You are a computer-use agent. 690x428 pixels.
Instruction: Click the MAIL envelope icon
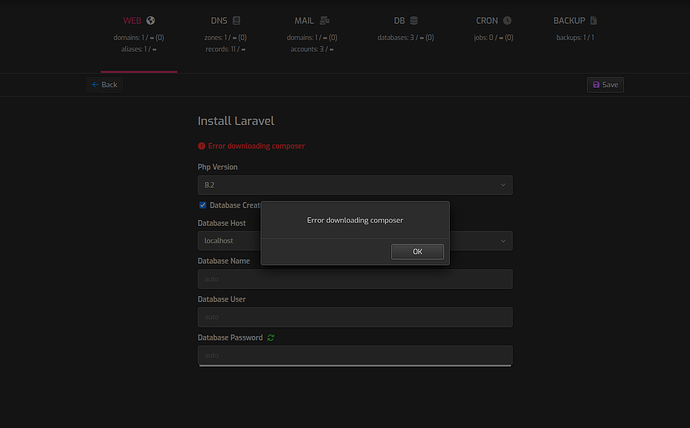[x=324, y=21]
